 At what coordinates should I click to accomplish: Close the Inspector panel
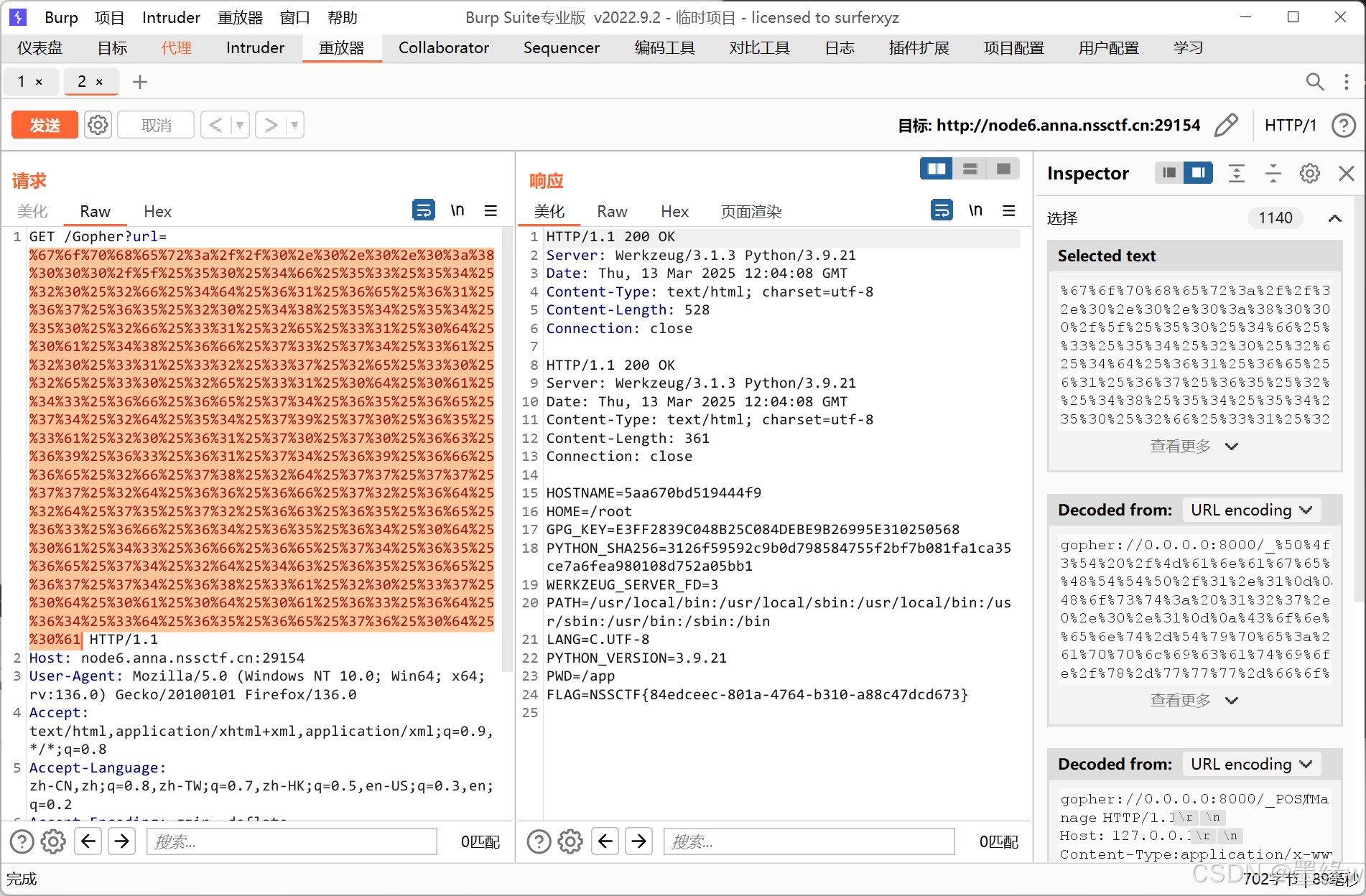click(x=1347, y=173)
